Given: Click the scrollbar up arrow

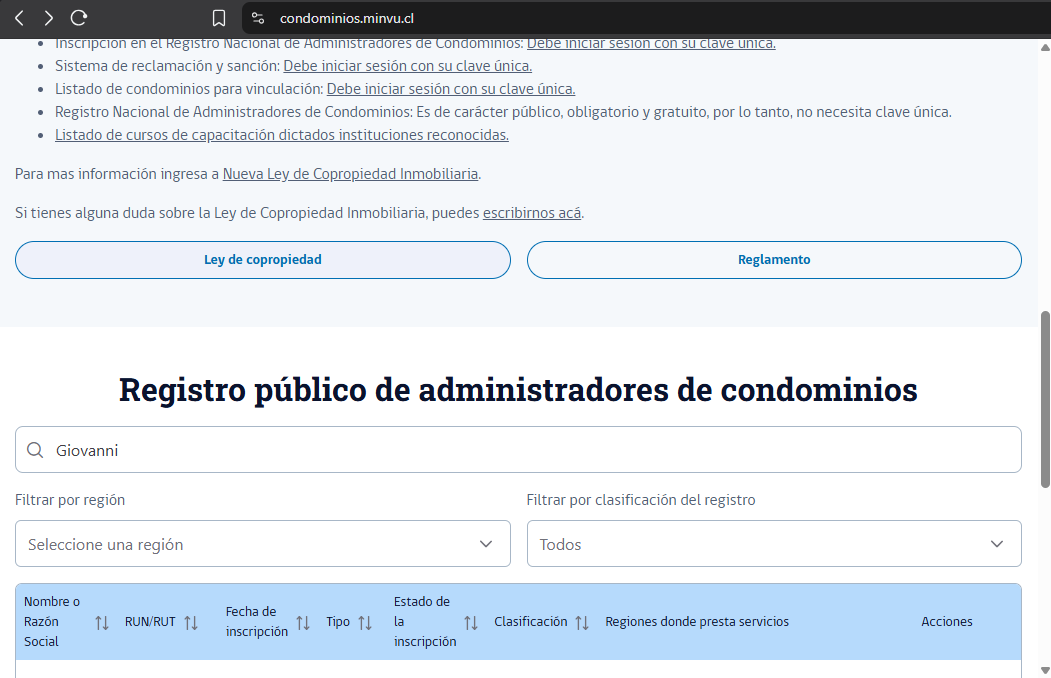Looking at the screenshot, I should 1045,47.
